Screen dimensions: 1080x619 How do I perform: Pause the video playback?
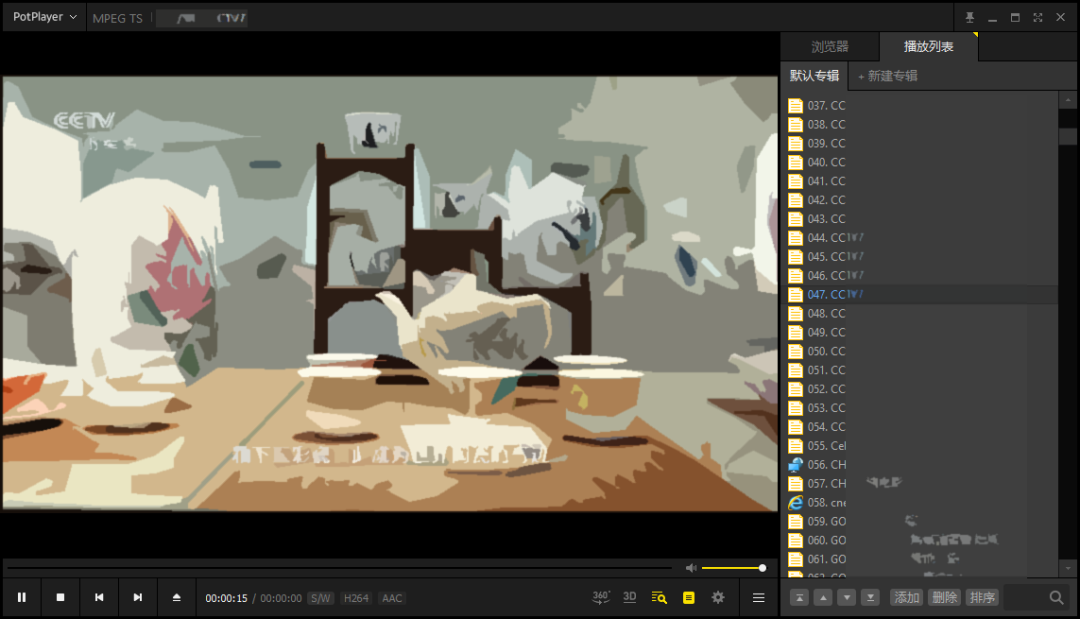click(x=21, y=598)
